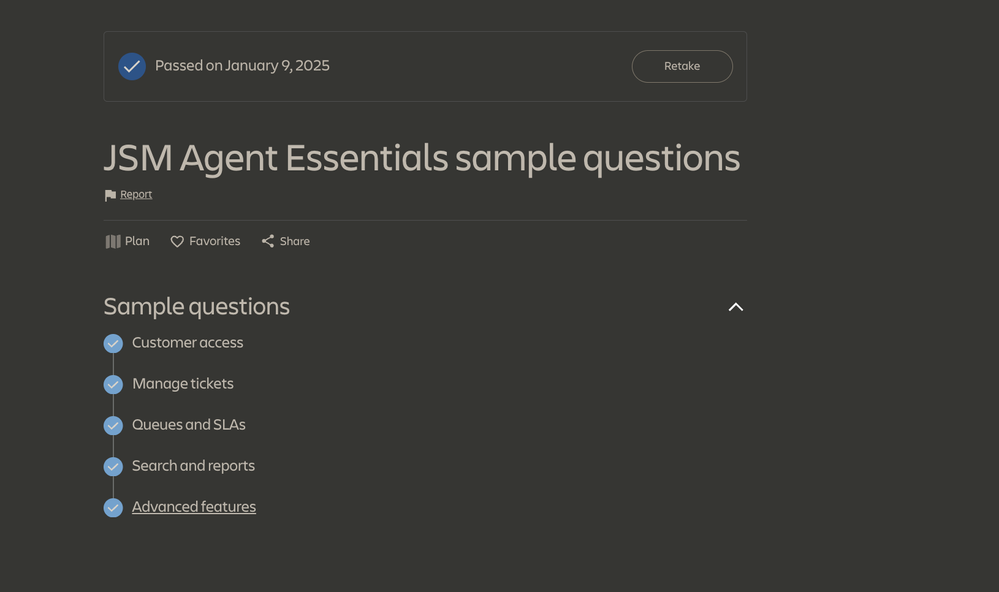Go to the Queues and SLAs lesson

tap(188, 424)
